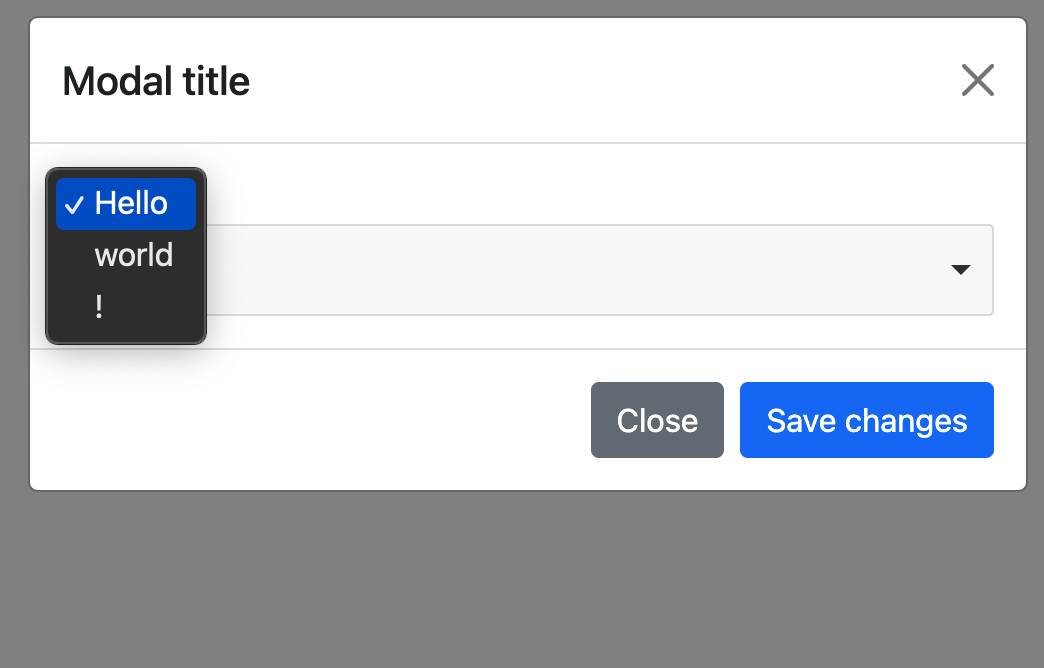
Task: Click the middle of the light gray select box
Action: tap(600, 270)
